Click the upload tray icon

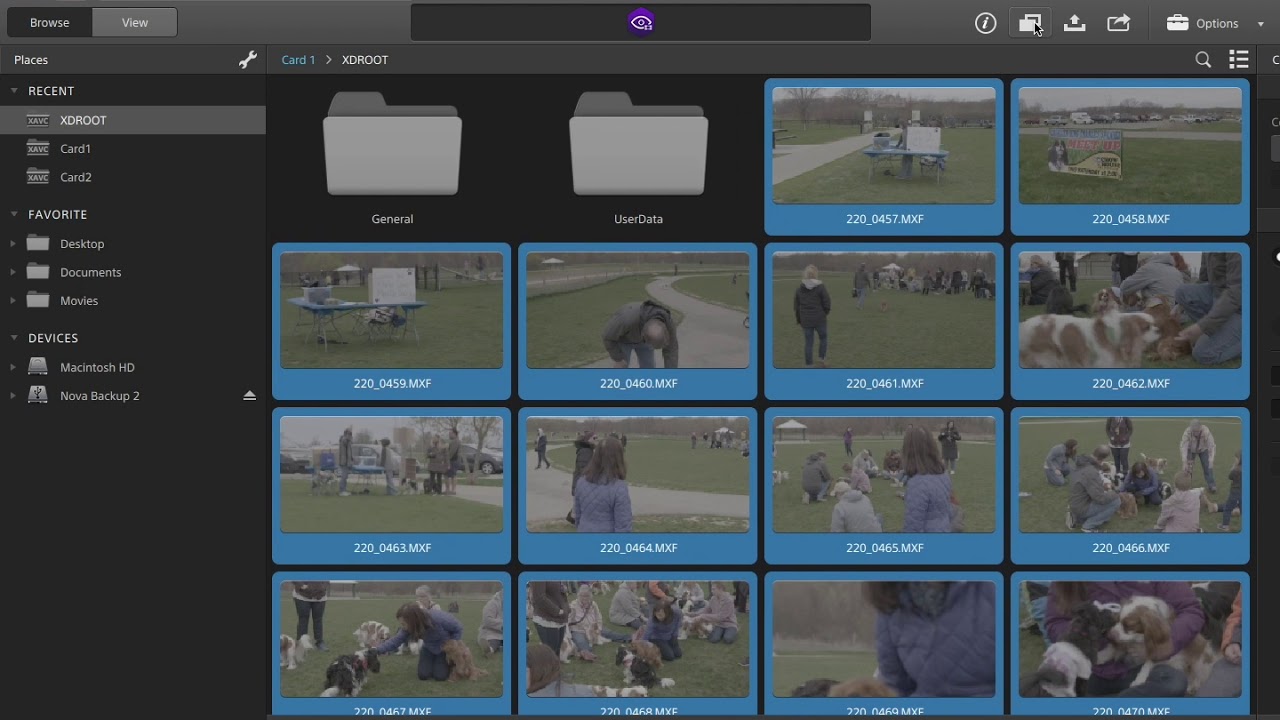pyautogui.click(x=1075, y=23)
